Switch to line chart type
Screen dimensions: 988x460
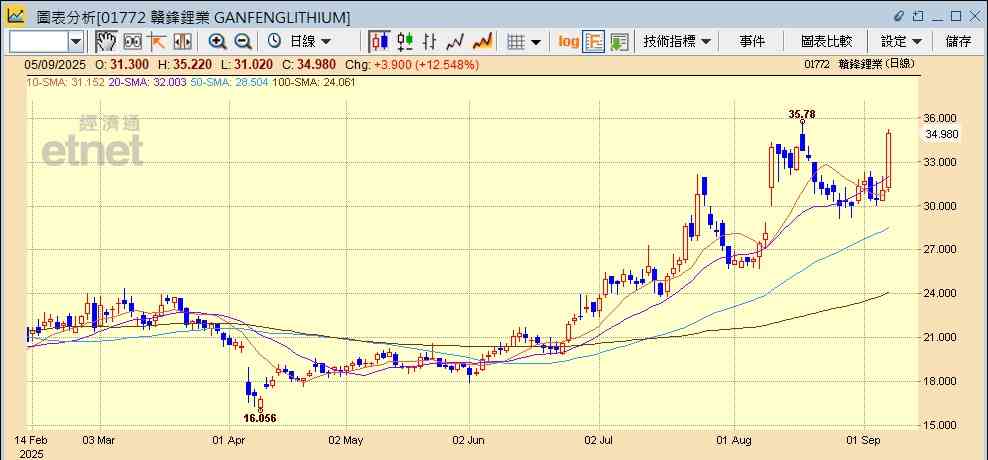[455, 42]
